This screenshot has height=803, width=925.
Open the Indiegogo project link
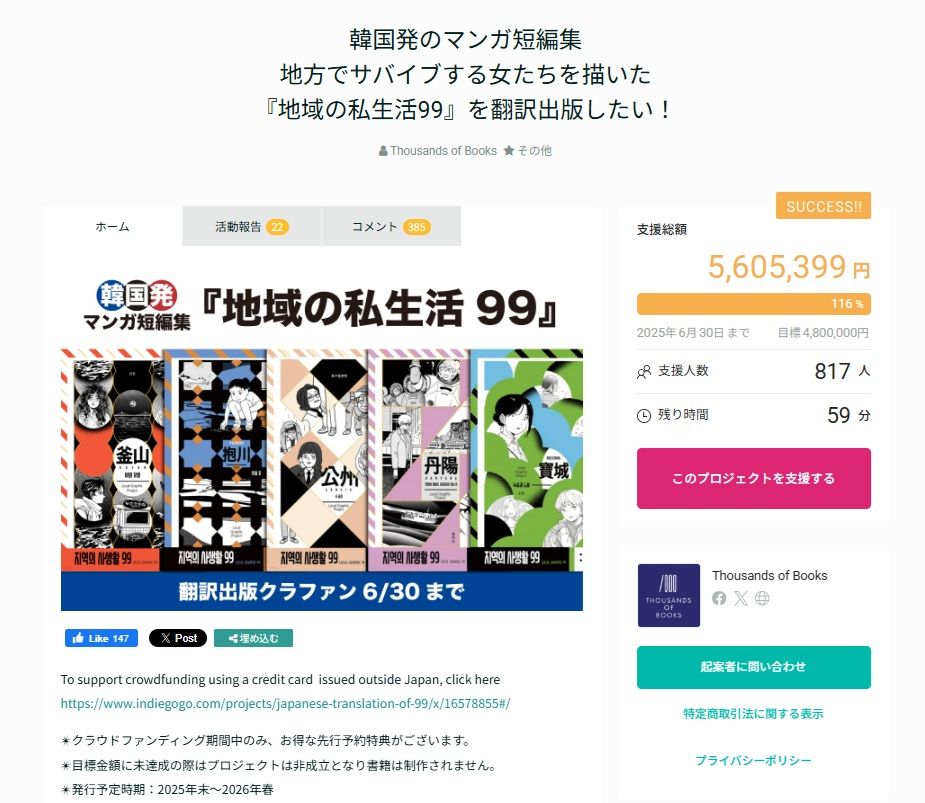[286, 703]
